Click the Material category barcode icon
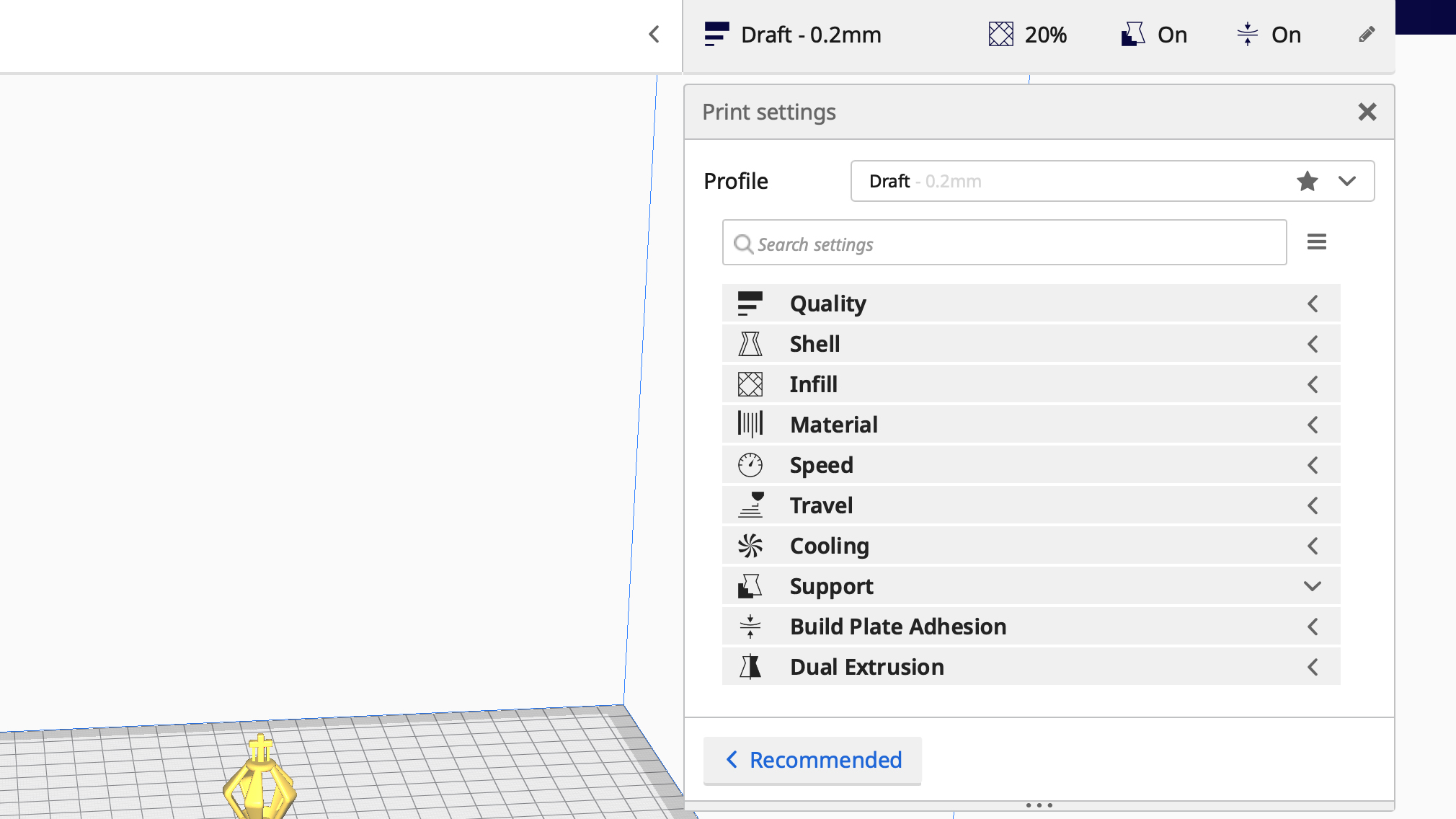 750,425
